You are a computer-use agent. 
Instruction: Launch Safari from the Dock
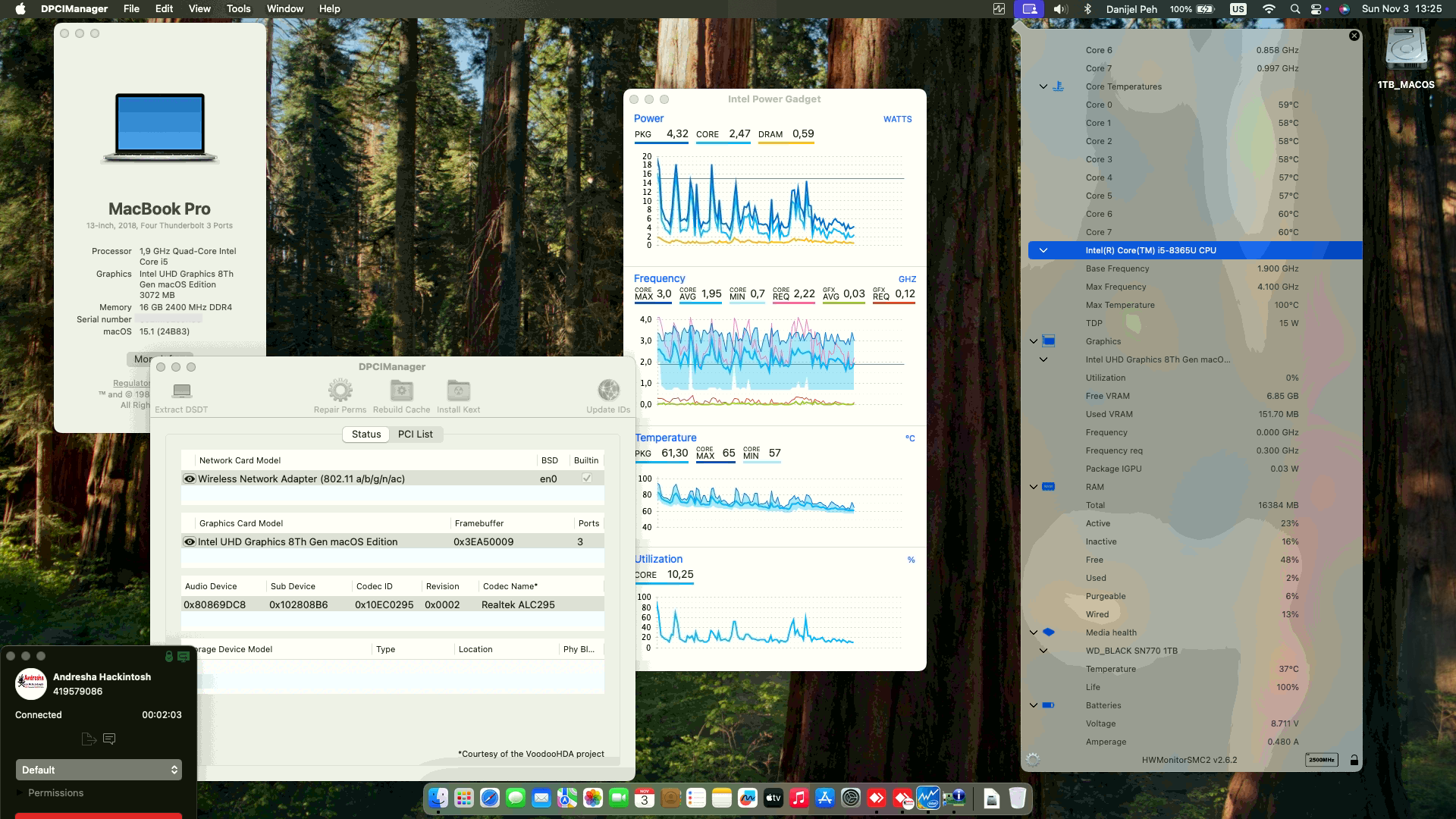490,798
